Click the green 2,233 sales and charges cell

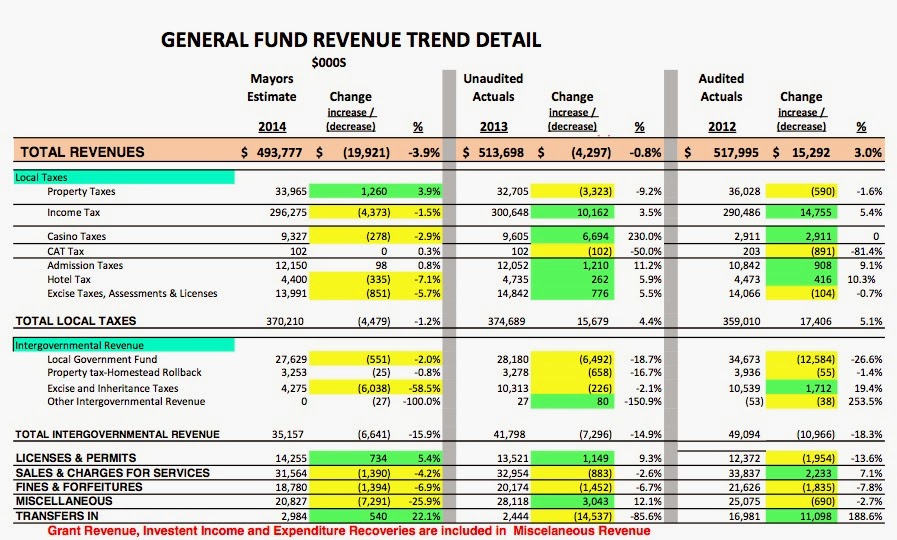[x=801, y=473]
